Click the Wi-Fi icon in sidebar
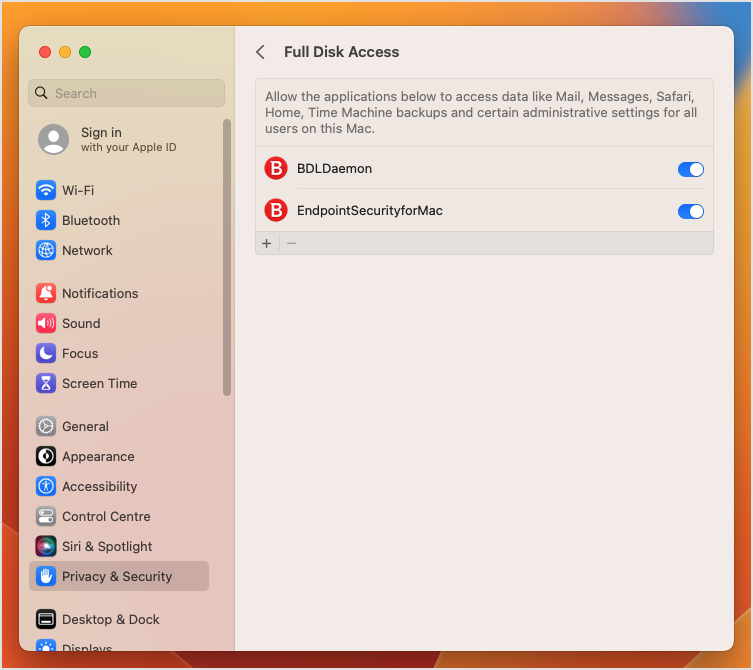This screenshot has height=670, width=753. [x=46, y=190]
